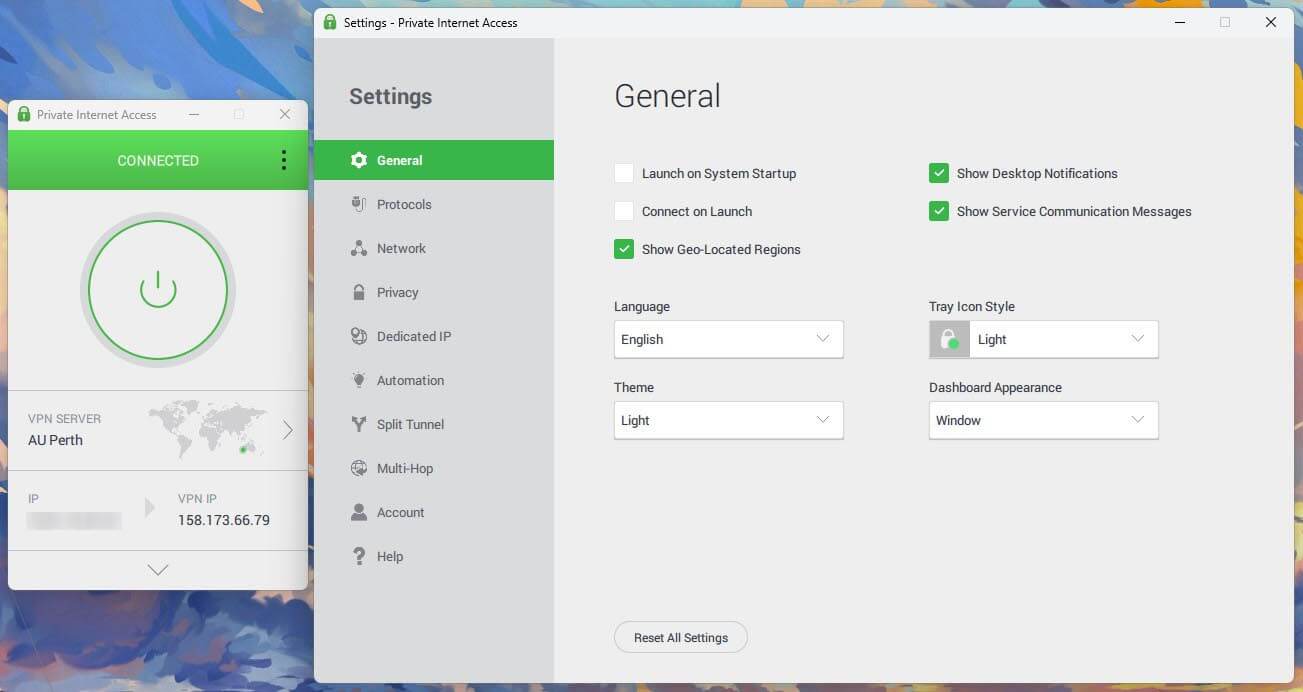Open the Theme dropdown
This screenshot has height=692, width=1303.
click(x=729, y=420)
